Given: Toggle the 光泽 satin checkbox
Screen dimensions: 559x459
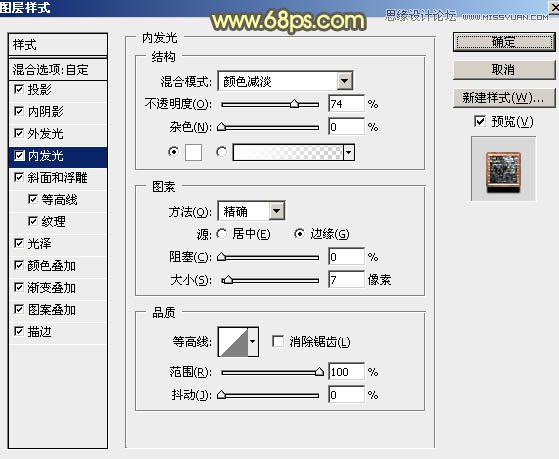Looking at the screenshot, I should click(x=19, y=243).
